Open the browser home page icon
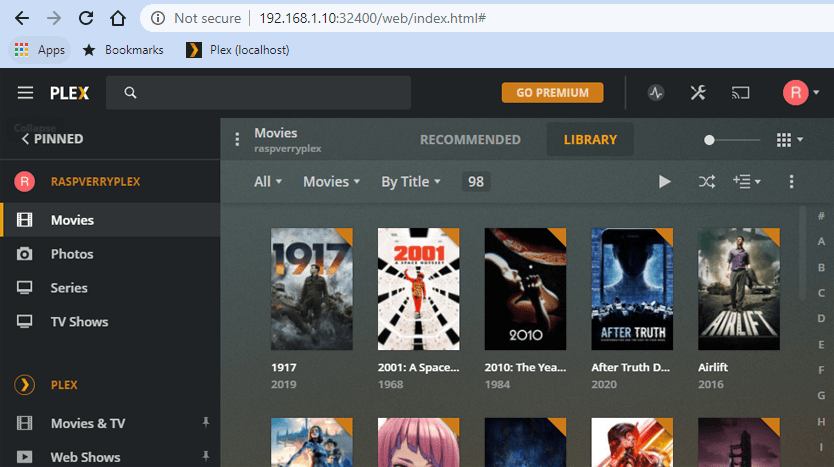 [x=118, y=18]
